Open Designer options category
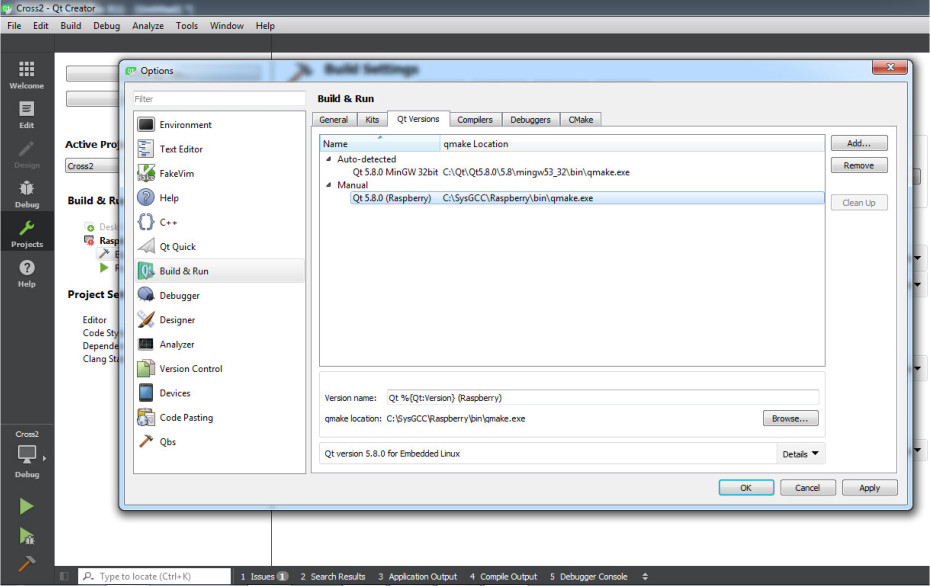The height and width of the screenshot is (586, 930). (x=219, y=320)
